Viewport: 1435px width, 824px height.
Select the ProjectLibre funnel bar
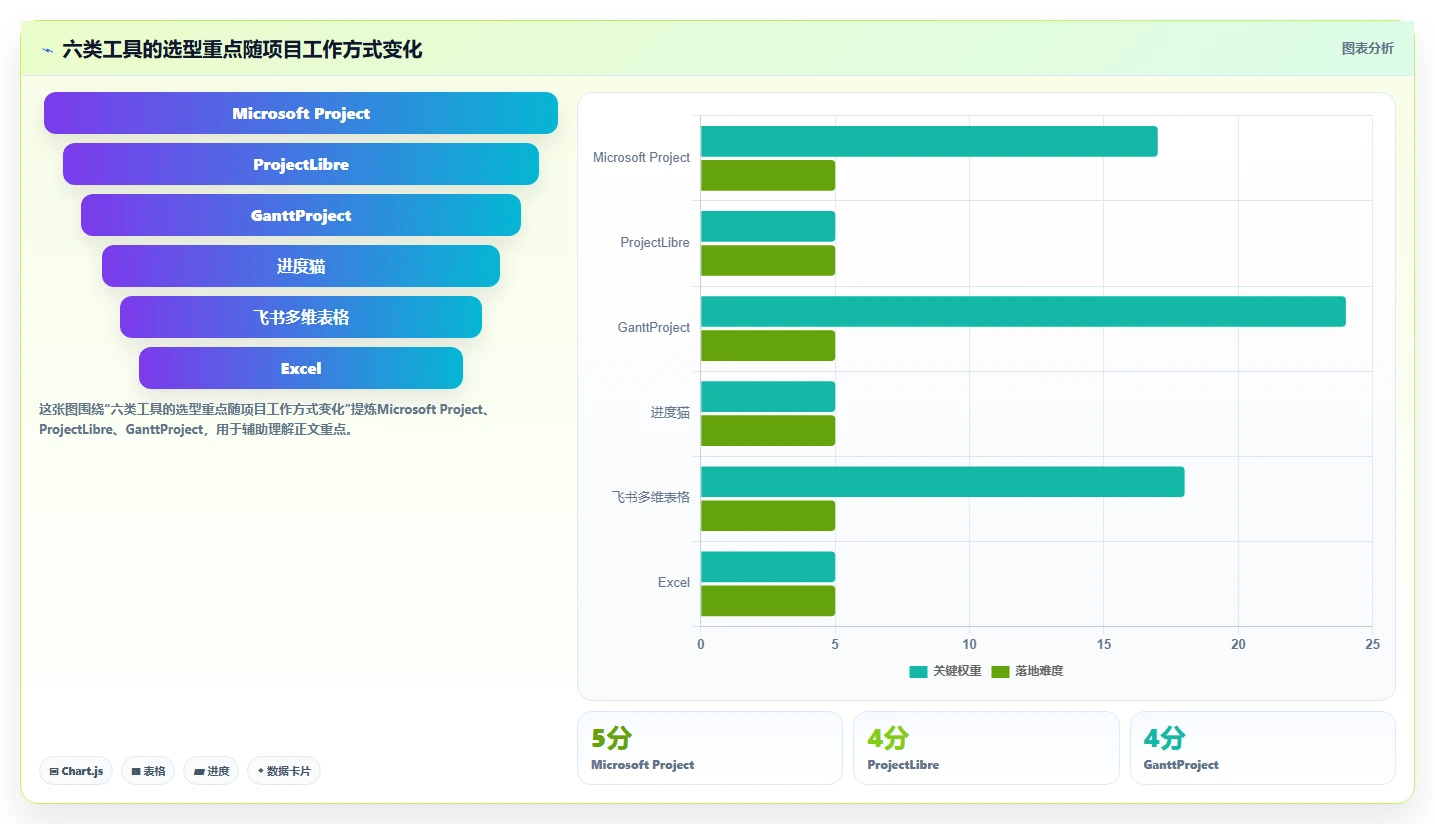pyautogui.click(x=301, y=164)
